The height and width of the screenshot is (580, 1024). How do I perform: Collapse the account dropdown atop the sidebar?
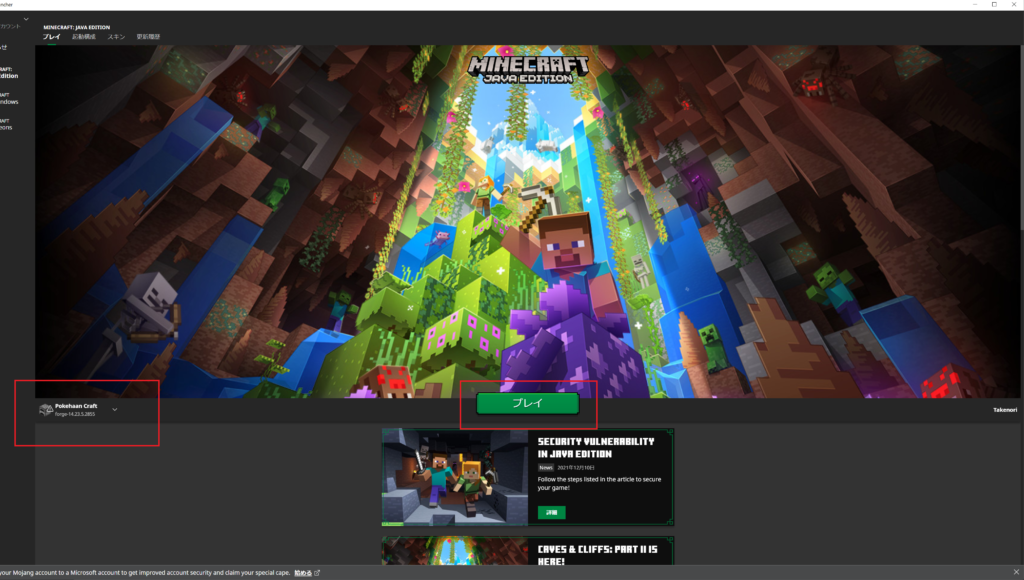[x=26, y=18]
